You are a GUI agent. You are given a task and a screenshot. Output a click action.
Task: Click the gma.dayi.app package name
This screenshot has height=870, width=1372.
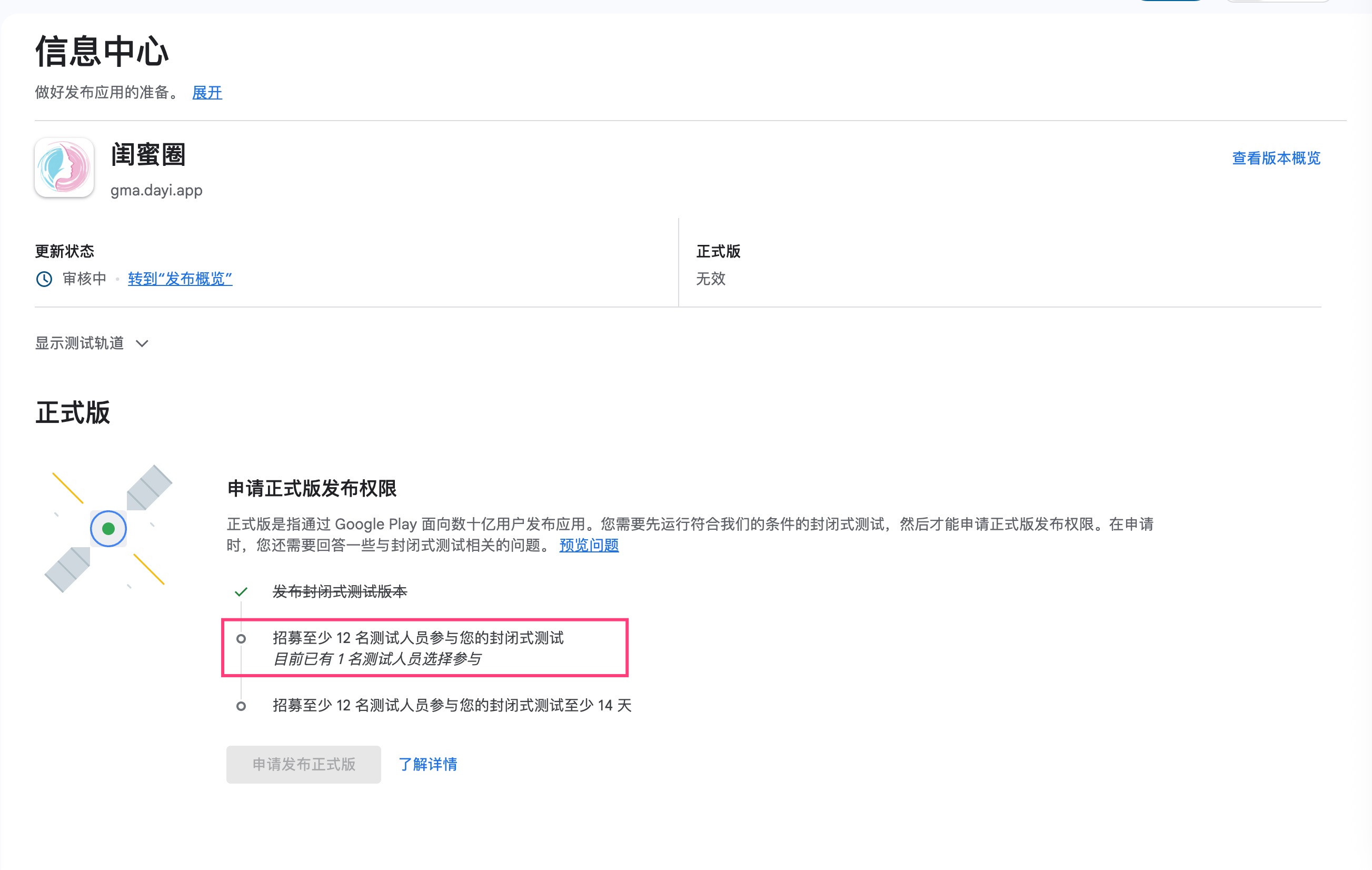click(x=156, y=191)
